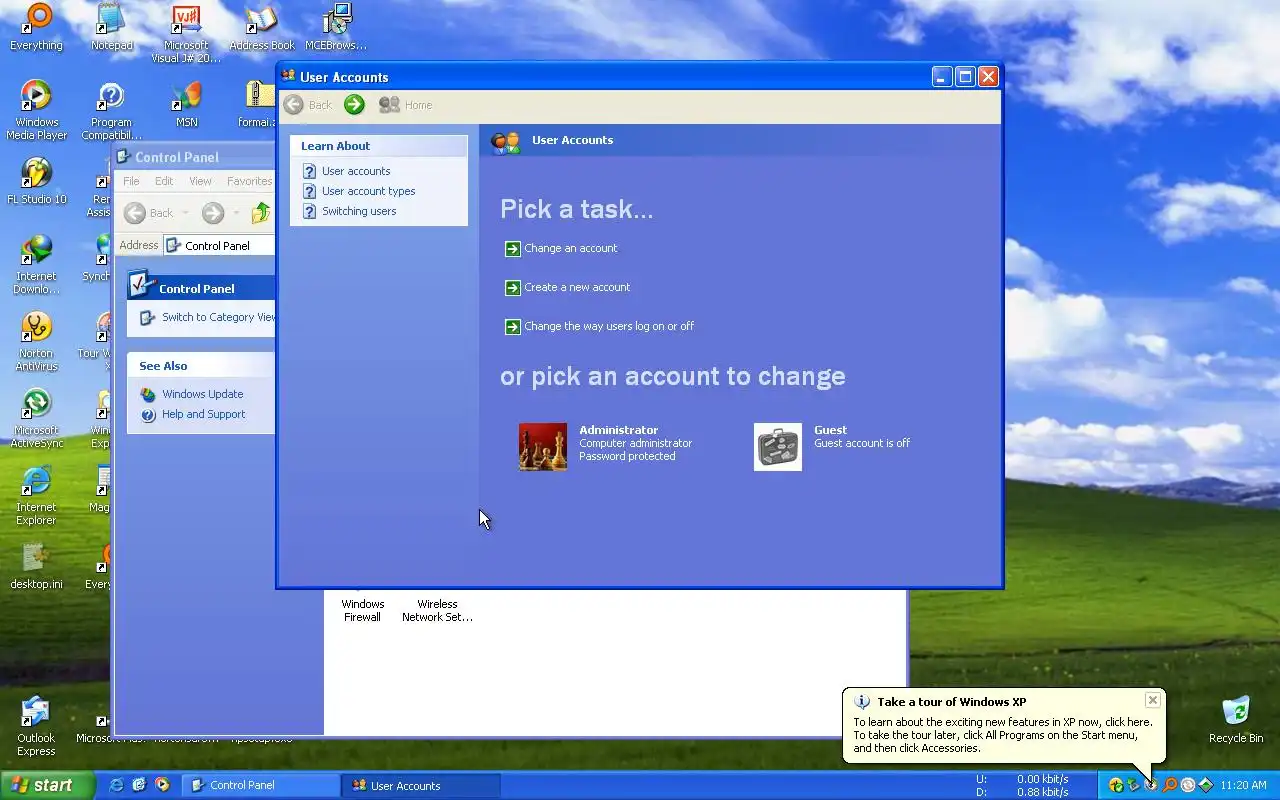This screenshot has width=1280, height=800.
Task: Select the Guest account name
Action: click(x=830, y=430)
